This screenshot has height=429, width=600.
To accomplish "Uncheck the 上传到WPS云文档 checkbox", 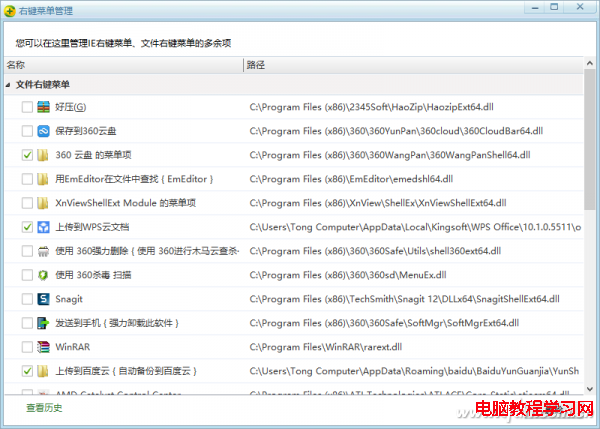I will pyautogui.click(x=27, y=227).
